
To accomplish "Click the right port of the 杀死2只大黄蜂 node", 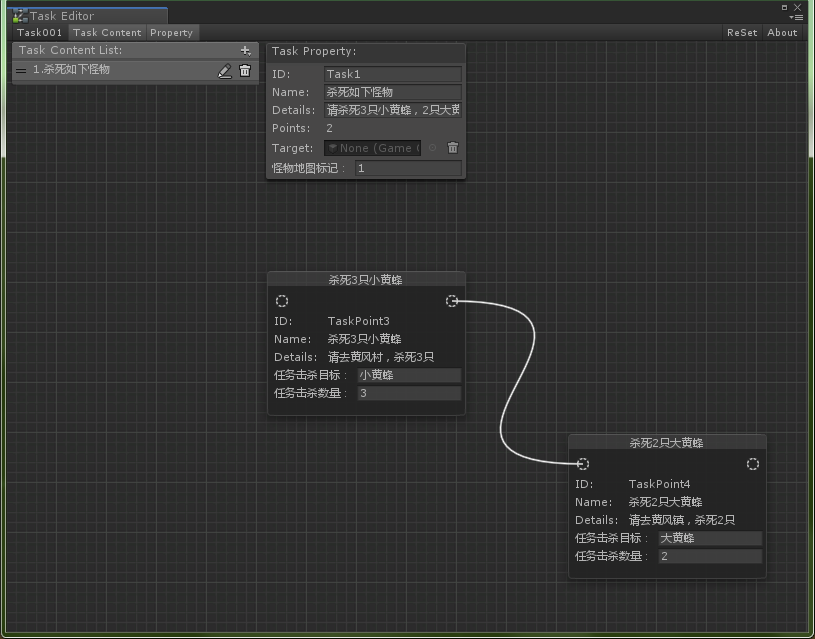I will pyautogui.click(x=753, y=463).
